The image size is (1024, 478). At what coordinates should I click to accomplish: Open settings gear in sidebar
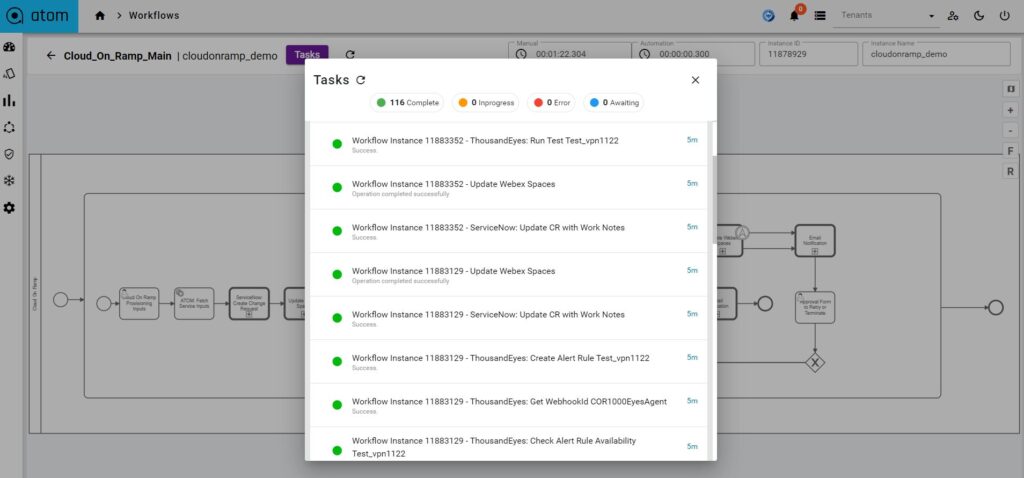(x=9, y=208)
